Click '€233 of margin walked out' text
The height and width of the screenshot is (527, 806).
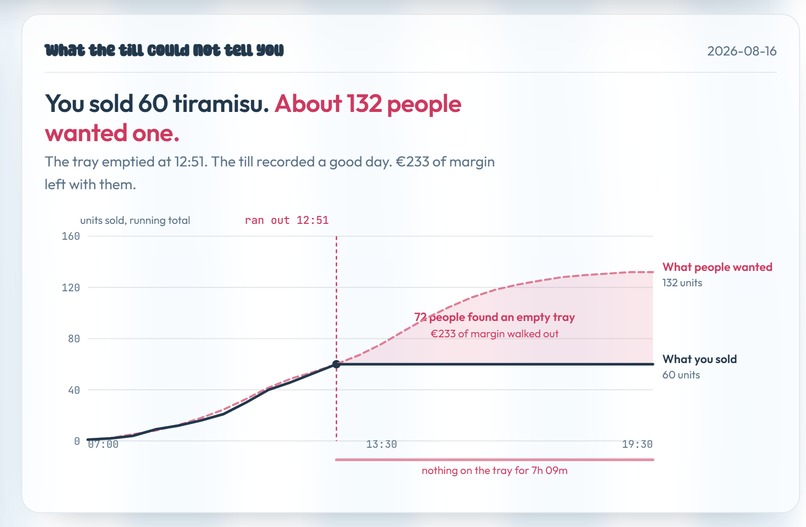click(494, 334)
